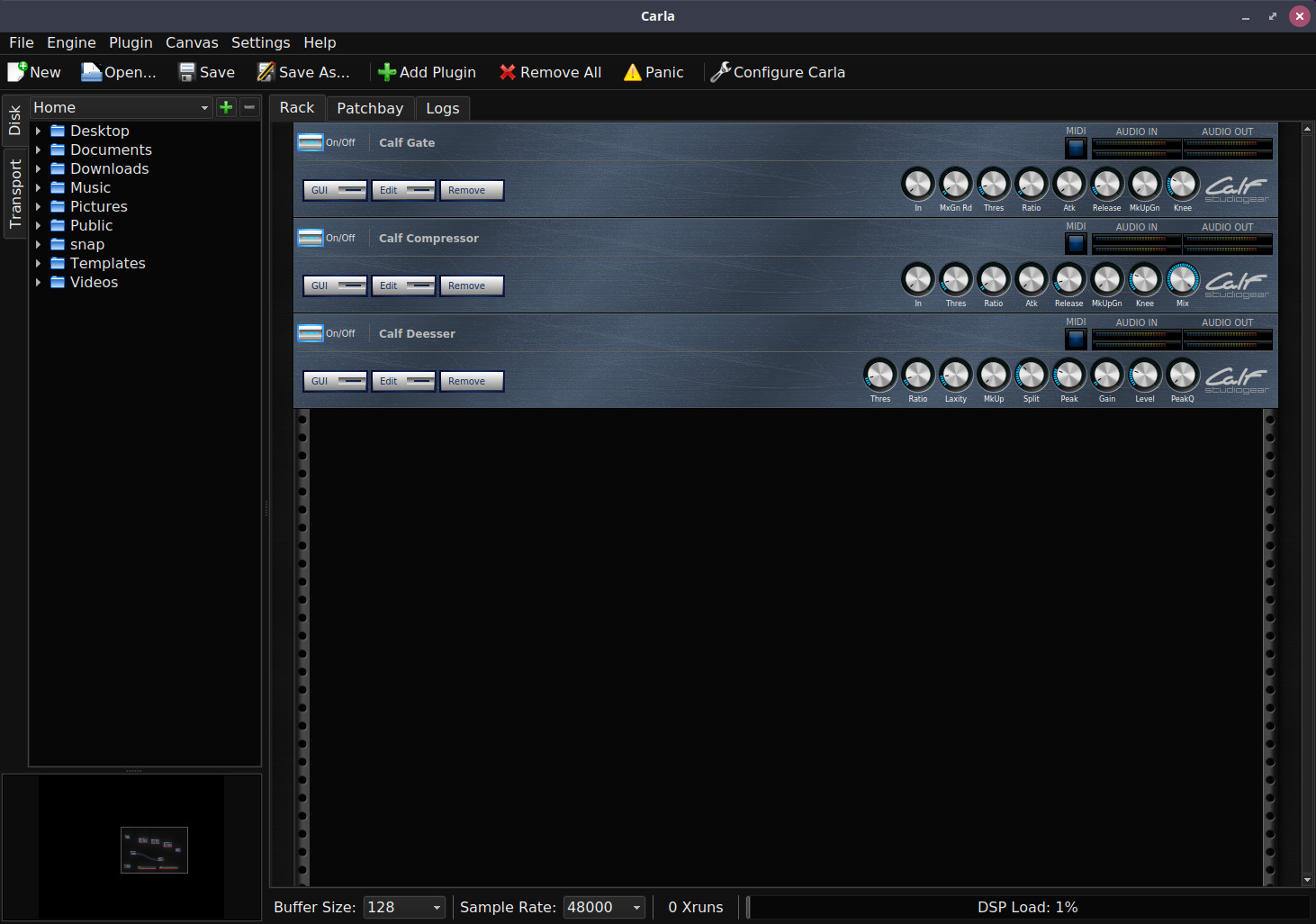Image resolution: width=1316 pixels, height=924 pixels.
Task: Click the New file icon in the toolbar
Action: [17, 71]
